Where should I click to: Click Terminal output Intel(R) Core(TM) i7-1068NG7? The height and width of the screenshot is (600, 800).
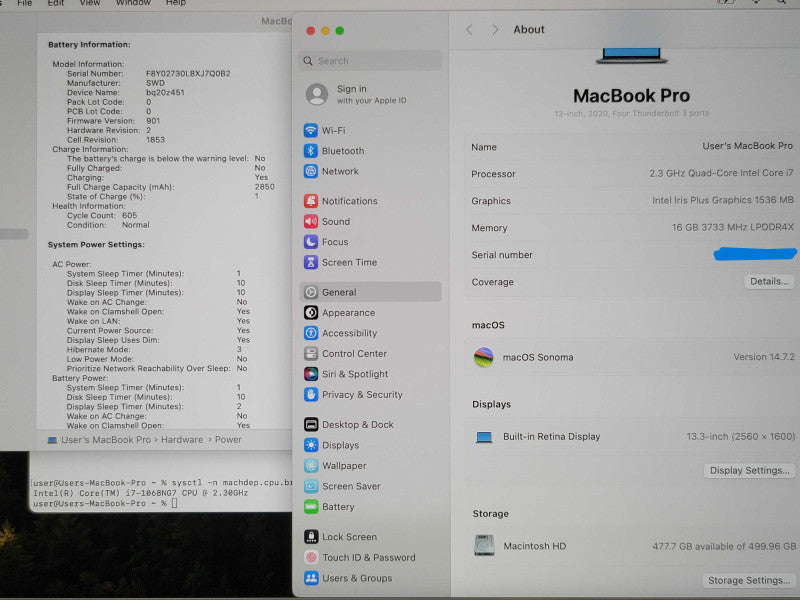(140, 493)
